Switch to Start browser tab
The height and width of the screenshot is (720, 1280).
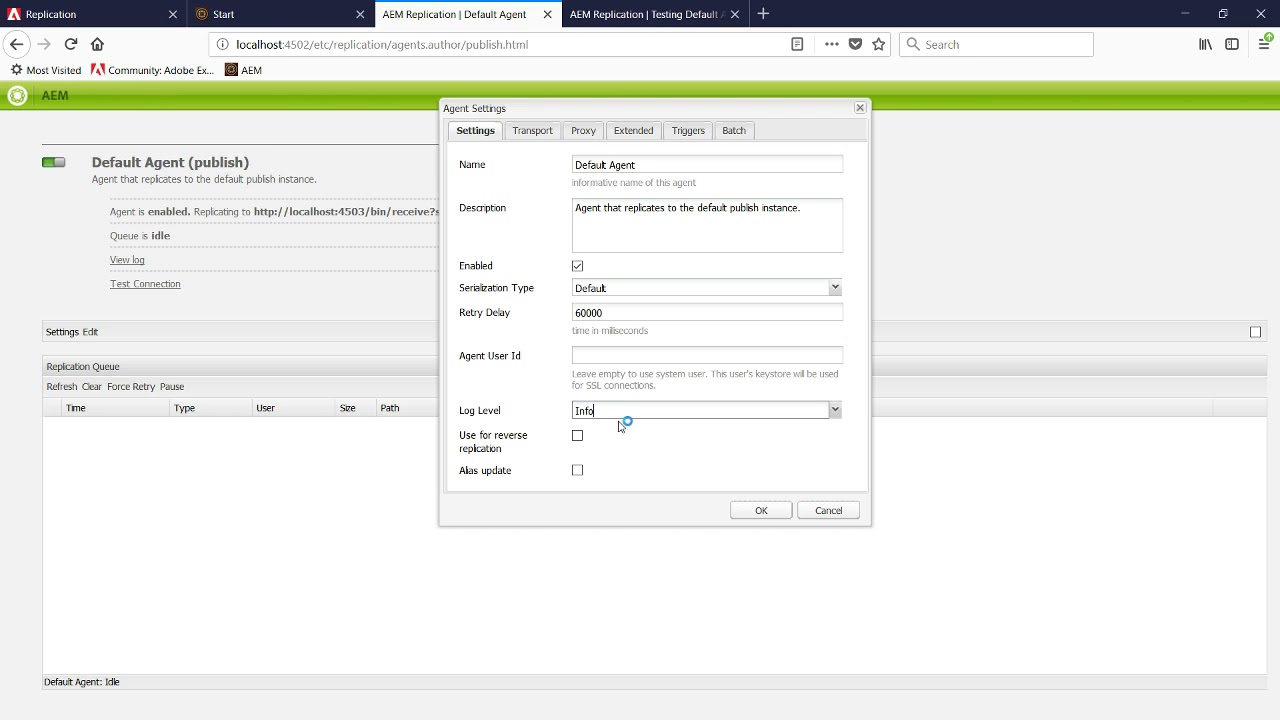click(x=280, y=14)
